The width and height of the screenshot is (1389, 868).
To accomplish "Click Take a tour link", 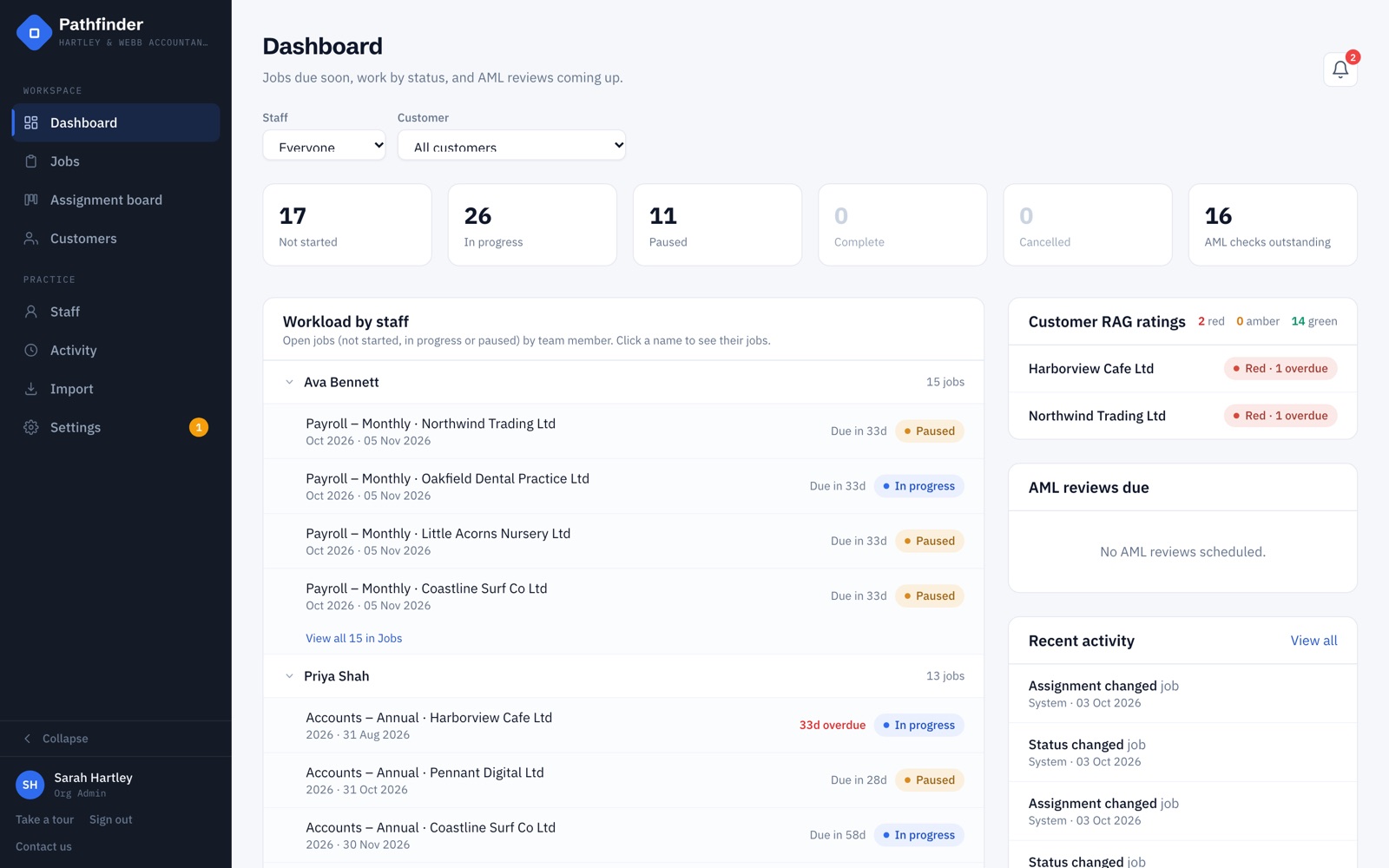I will point(44,819).
